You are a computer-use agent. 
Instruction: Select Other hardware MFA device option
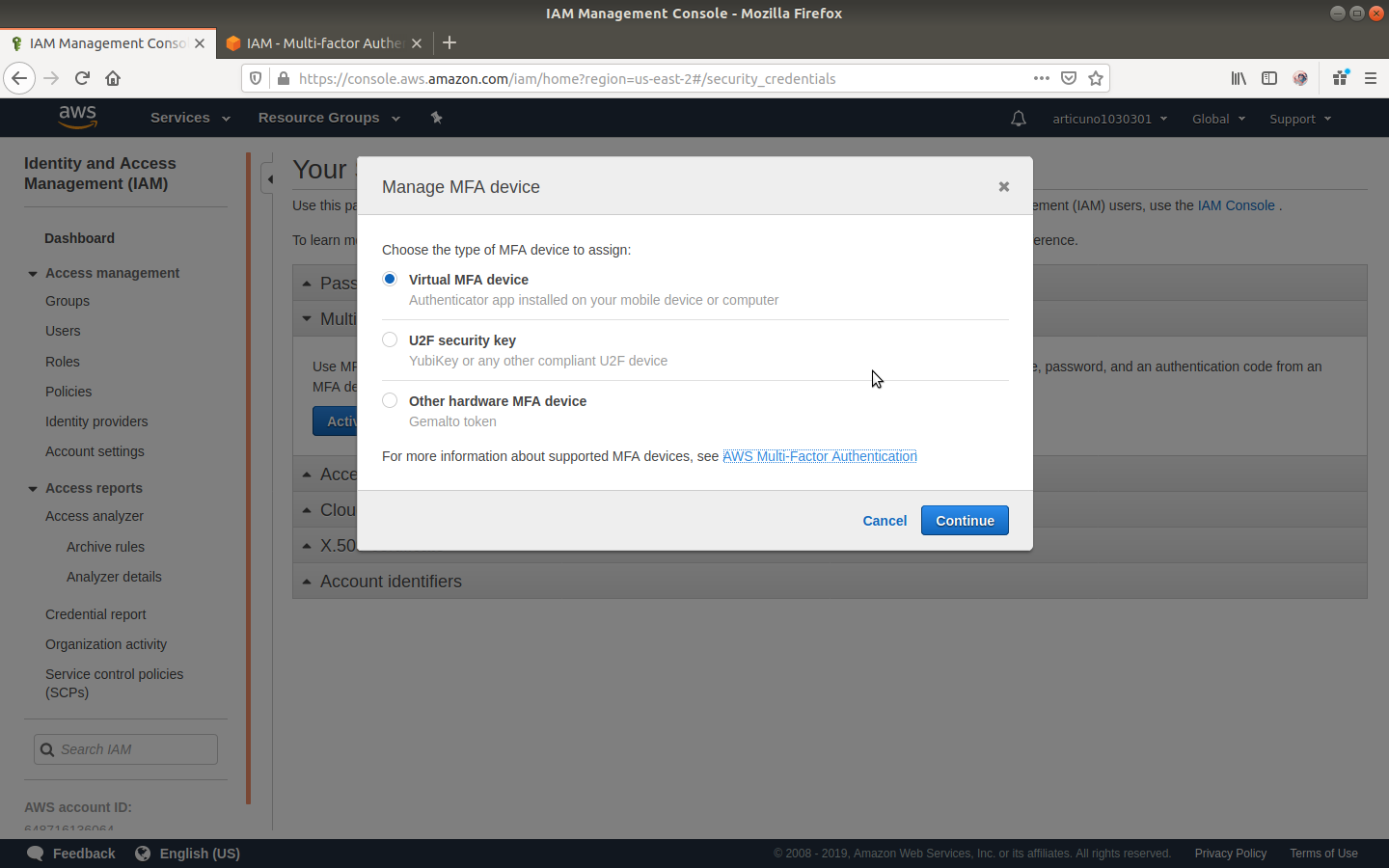390,400
